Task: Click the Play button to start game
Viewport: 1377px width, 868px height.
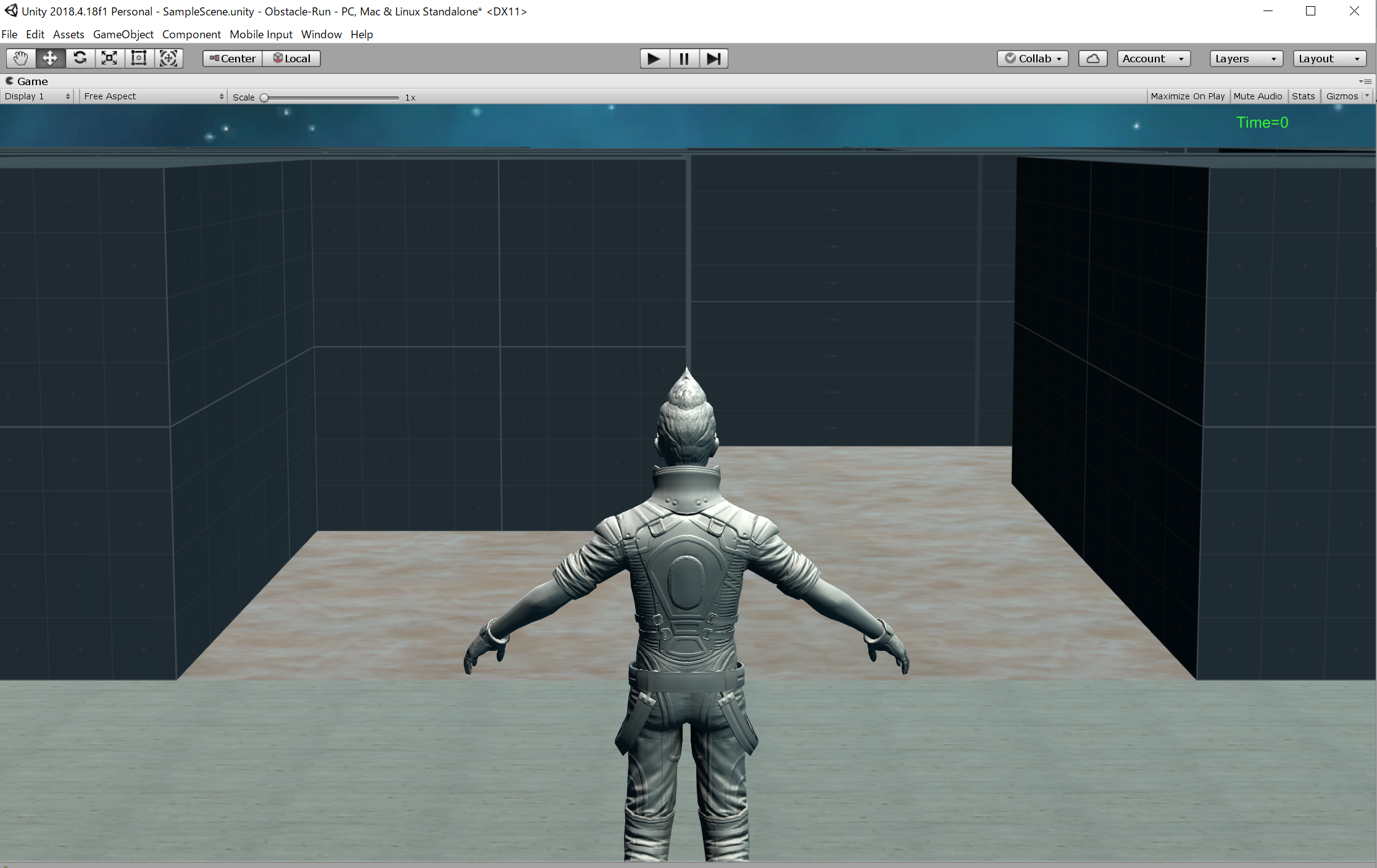Action: point(651,58)
